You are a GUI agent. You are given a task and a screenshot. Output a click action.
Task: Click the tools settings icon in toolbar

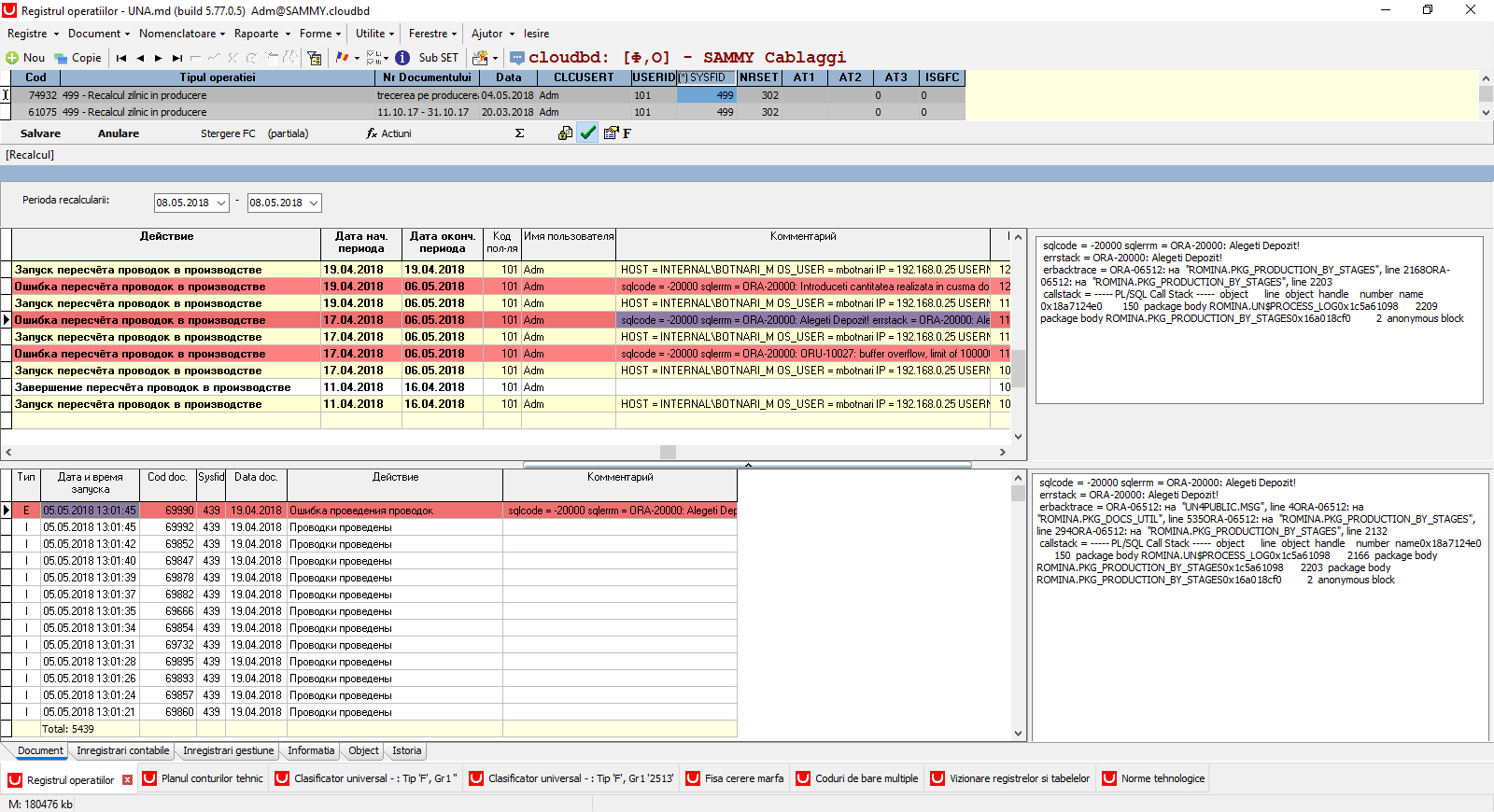(x=480, y=58)
